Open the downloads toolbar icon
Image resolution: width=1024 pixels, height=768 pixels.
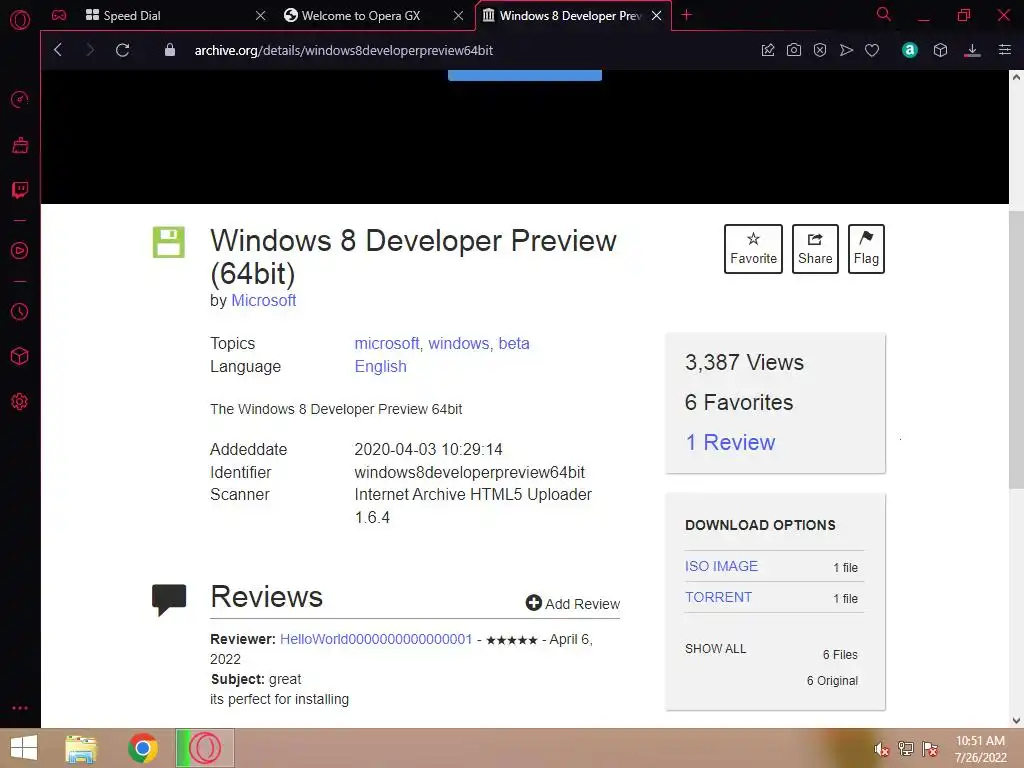coord(972,50)
